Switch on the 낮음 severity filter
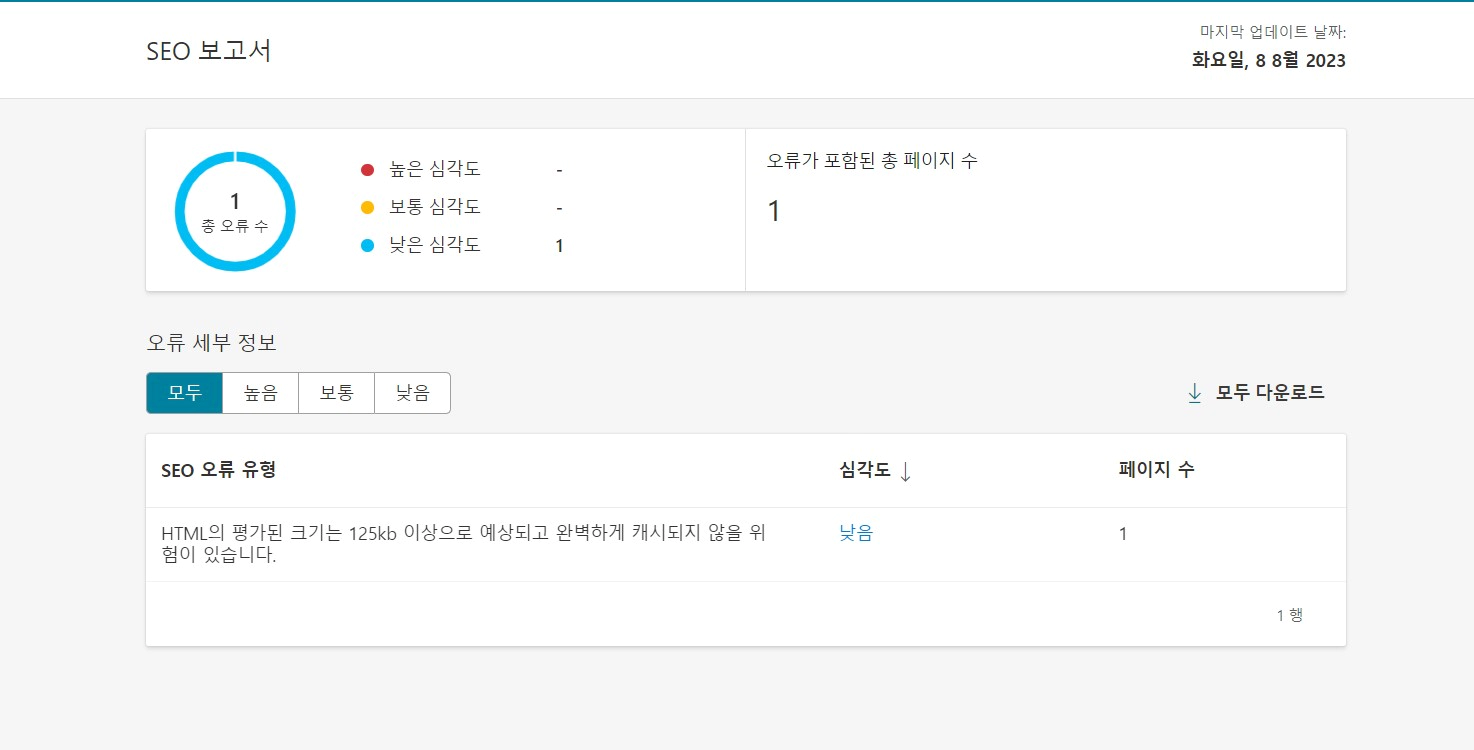Viewport: 1474px width, 750px height. point(412,392)
